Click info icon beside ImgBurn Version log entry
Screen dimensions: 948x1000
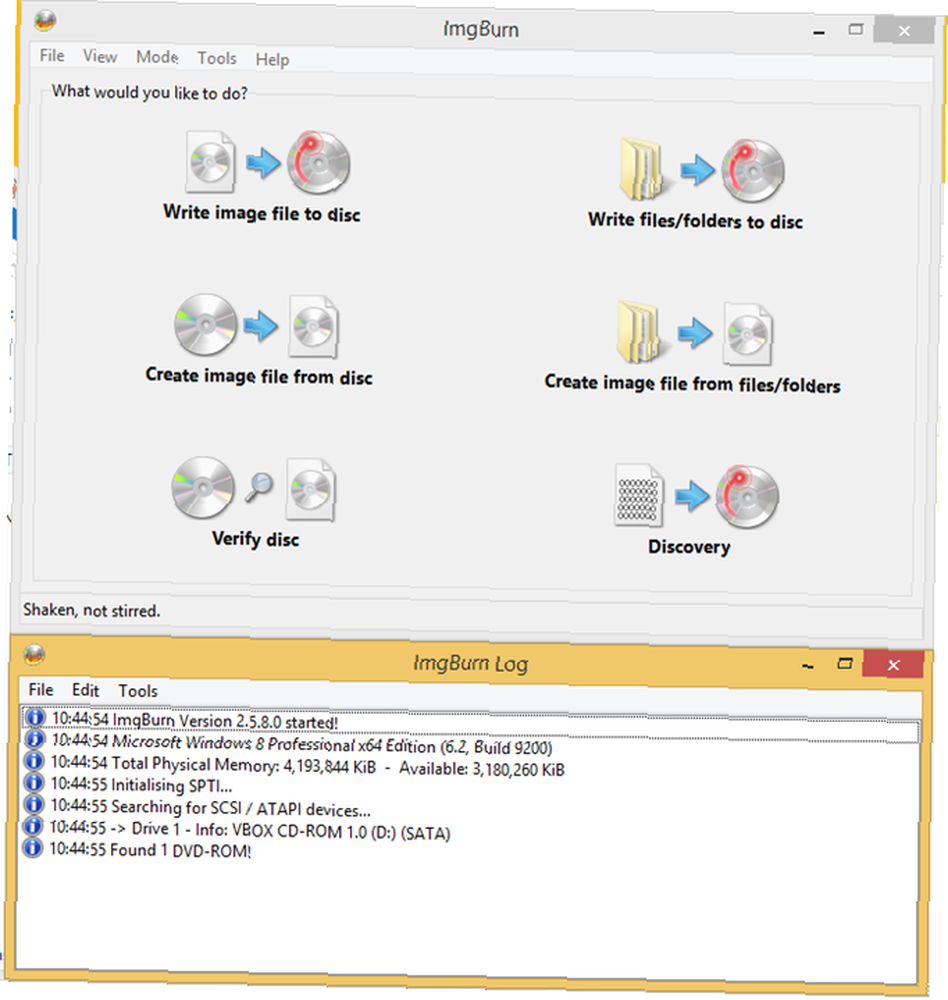(x=34, y=717)
